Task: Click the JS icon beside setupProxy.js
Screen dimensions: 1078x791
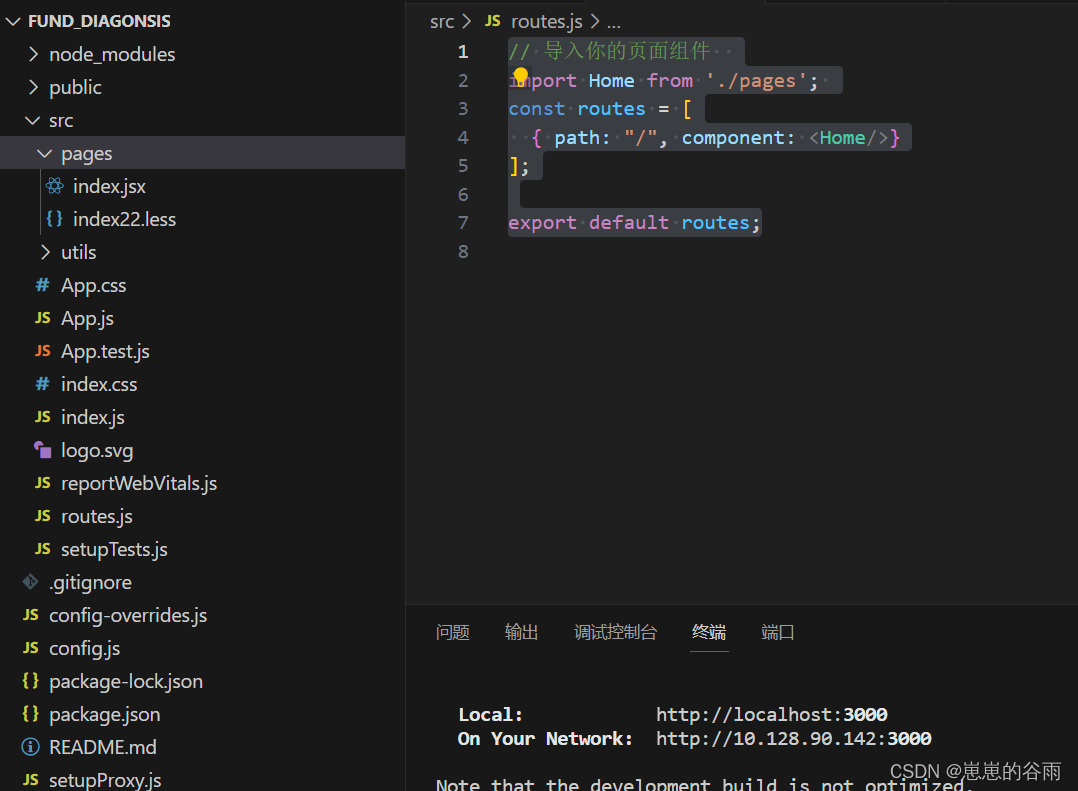Action: [x=30, y=780]
